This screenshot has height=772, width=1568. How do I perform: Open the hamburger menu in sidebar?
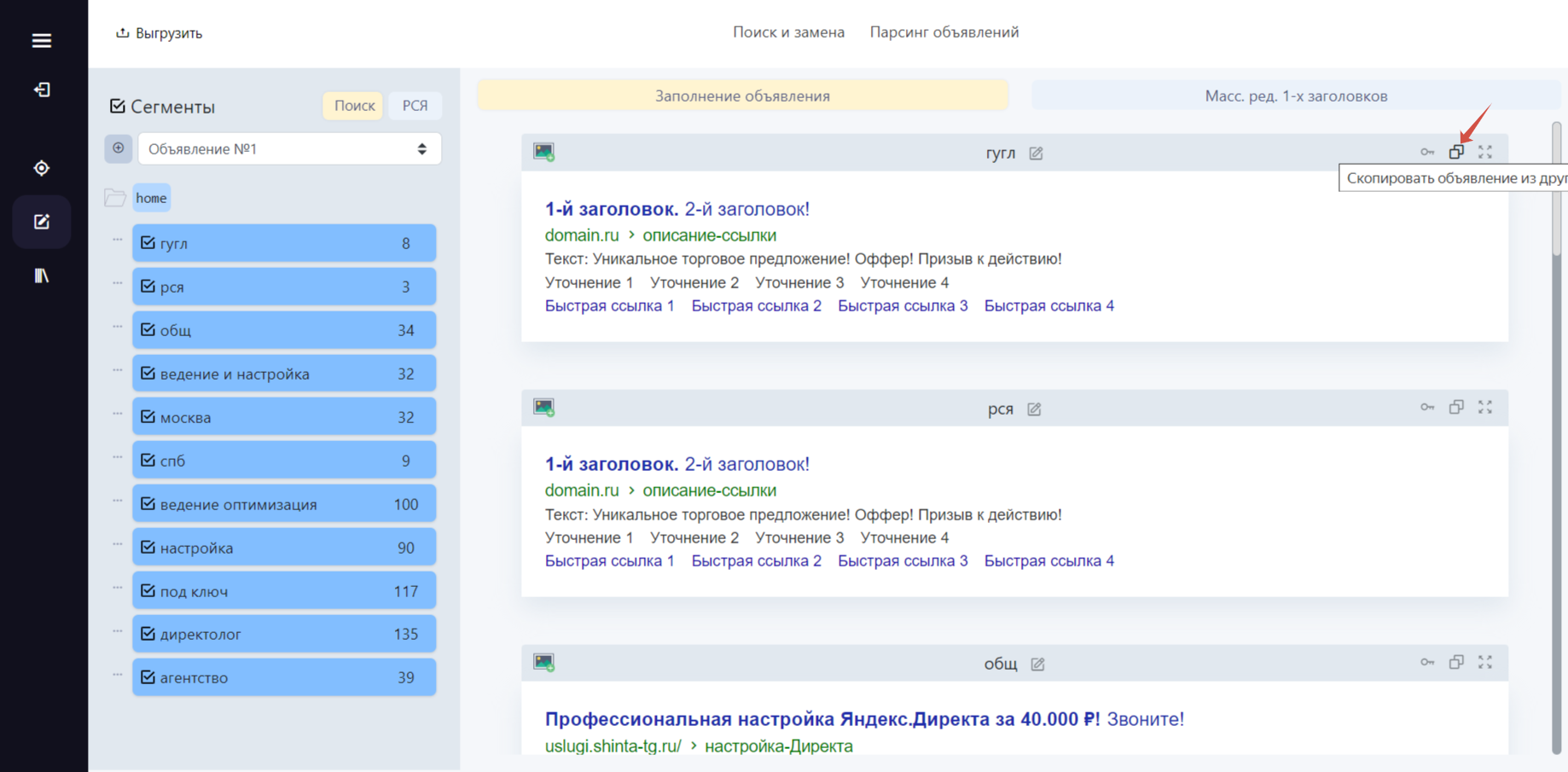pos(41,40)
